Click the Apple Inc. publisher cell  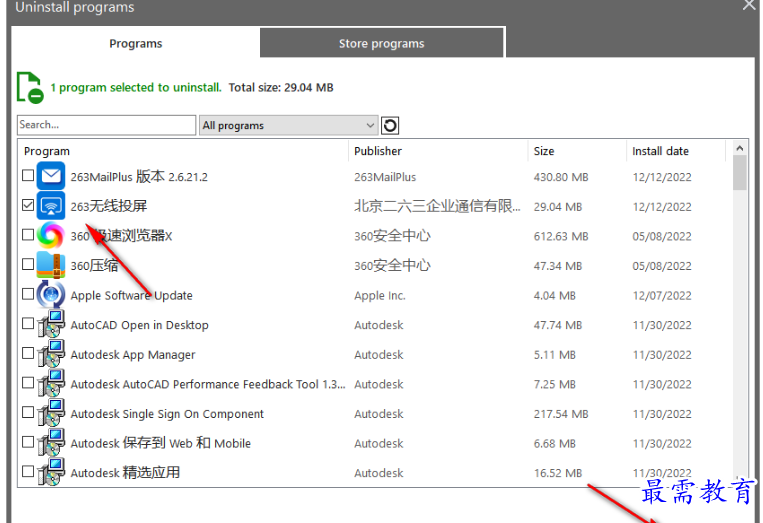tap(380, 295)
